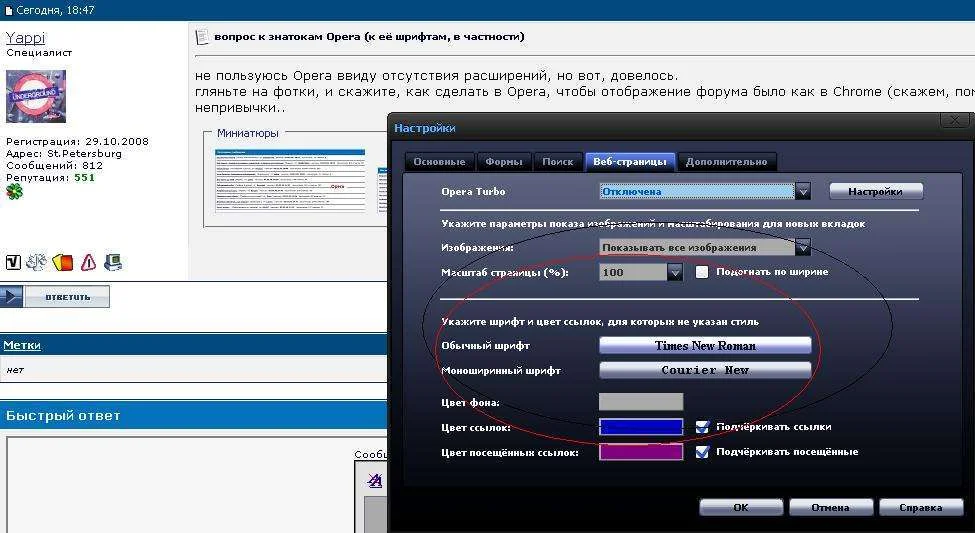Toggle the Подчёркивать ссылки checkbox
Screen dimensions: 975x533
pos(702,427)
